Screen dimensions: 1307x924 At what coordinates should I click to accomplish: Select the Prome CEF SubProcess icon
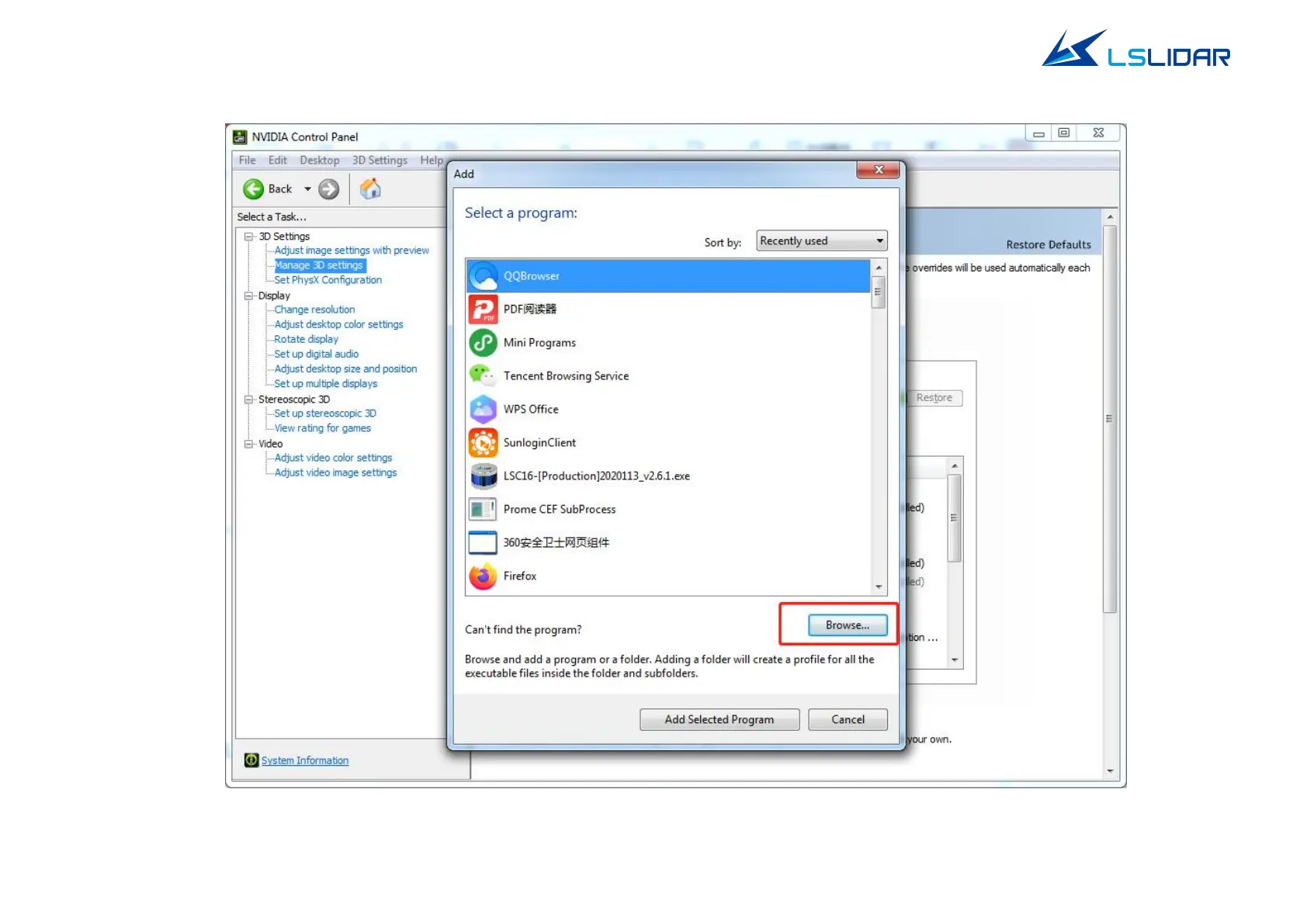coord(483,510)
